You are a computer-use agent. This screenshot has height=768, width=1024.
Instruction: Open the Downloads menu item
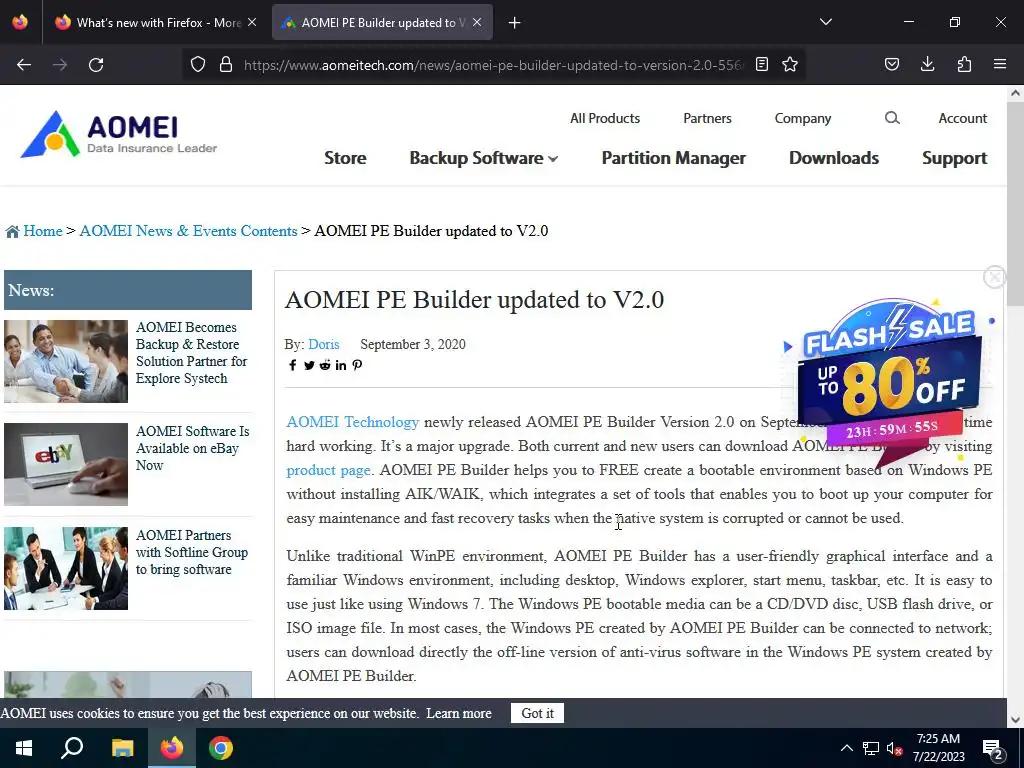(834, 158)
